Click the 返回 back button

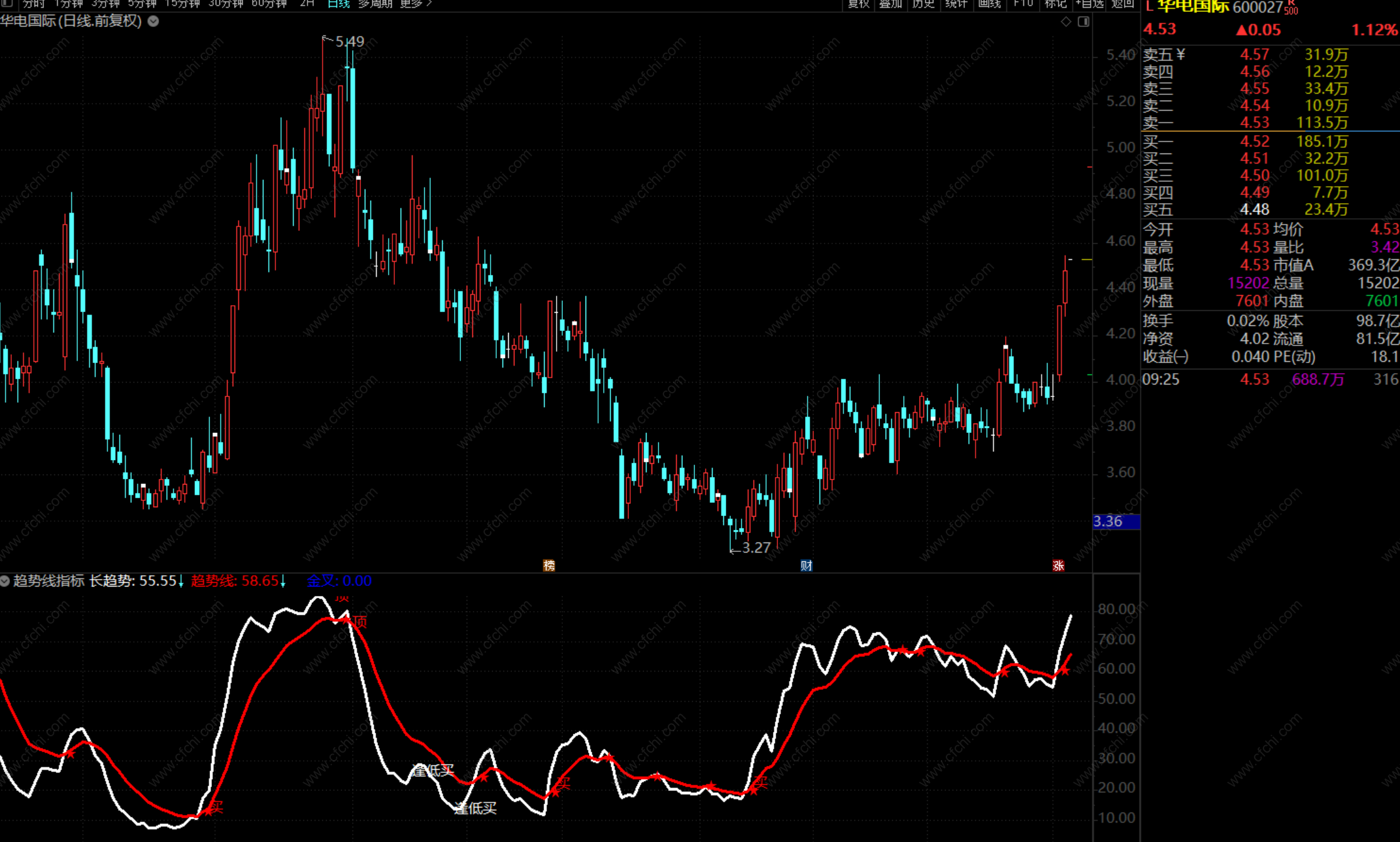1123,3
